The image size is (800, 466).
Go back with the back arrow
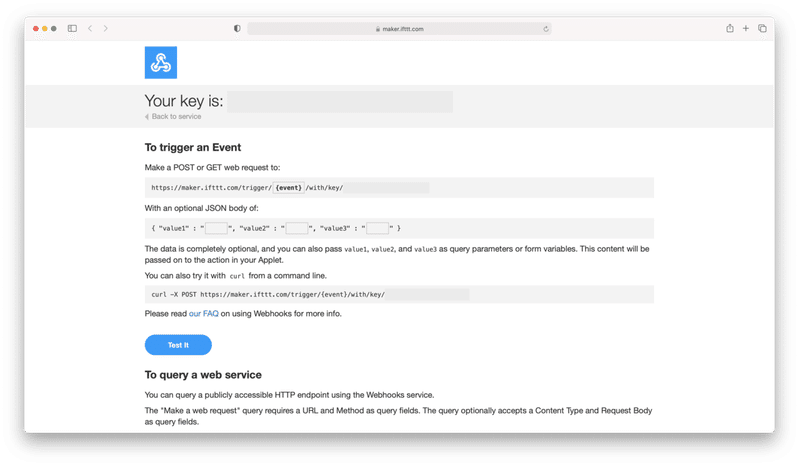(x=90, y=29)
